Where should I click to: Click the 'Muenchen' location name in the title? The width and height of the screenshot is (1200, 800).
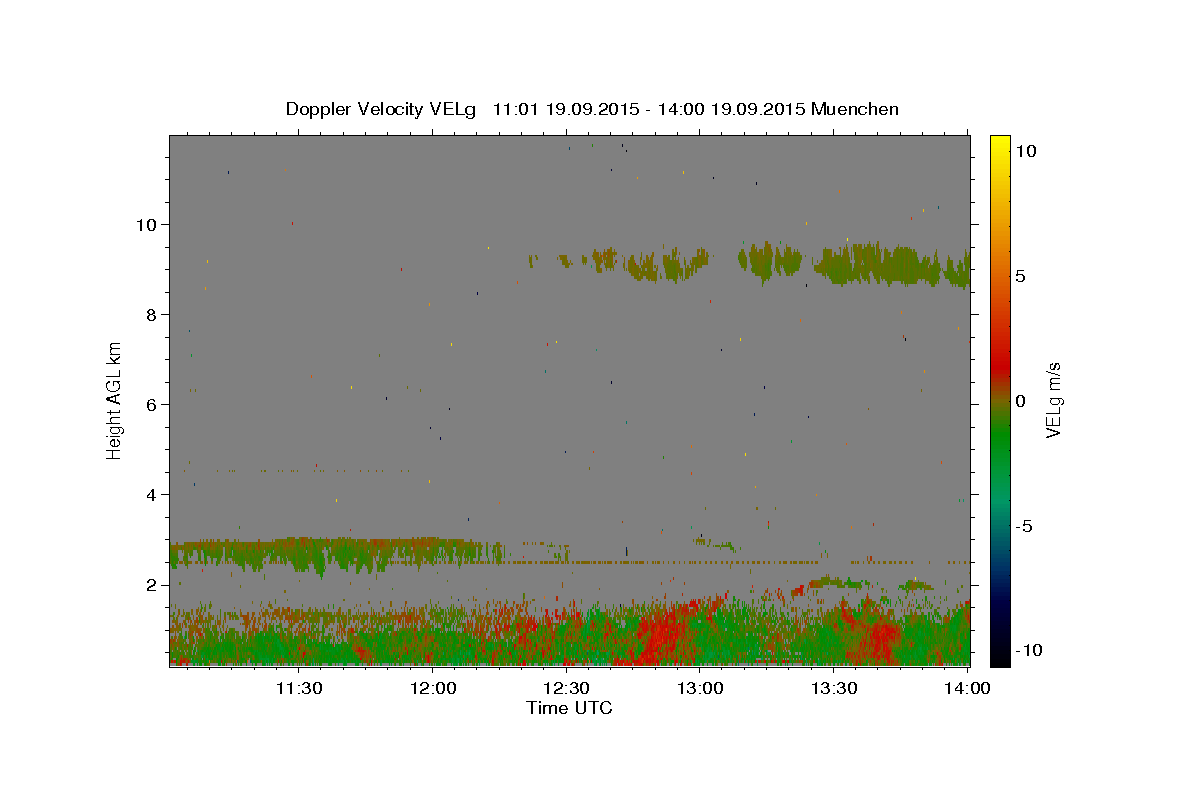click(855, 109)
